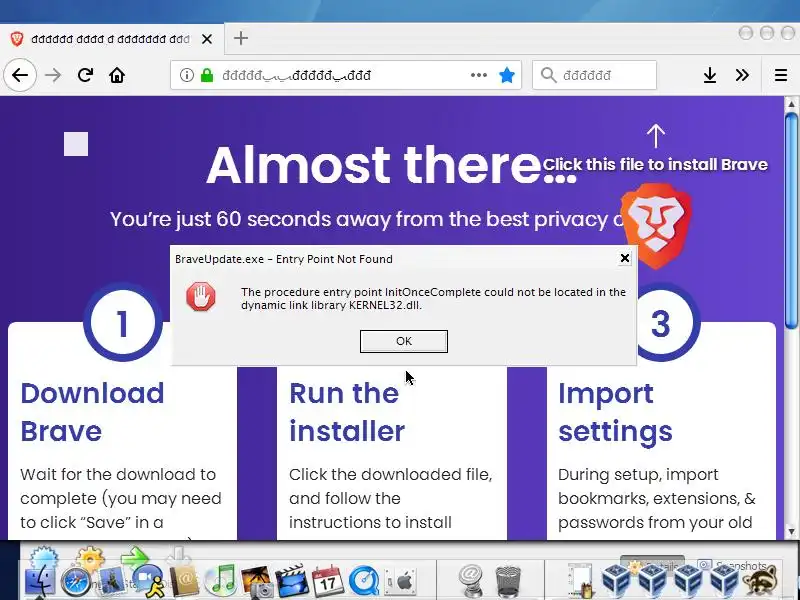
Task: Launch iChat from the dock
Action: click(147, 581)
